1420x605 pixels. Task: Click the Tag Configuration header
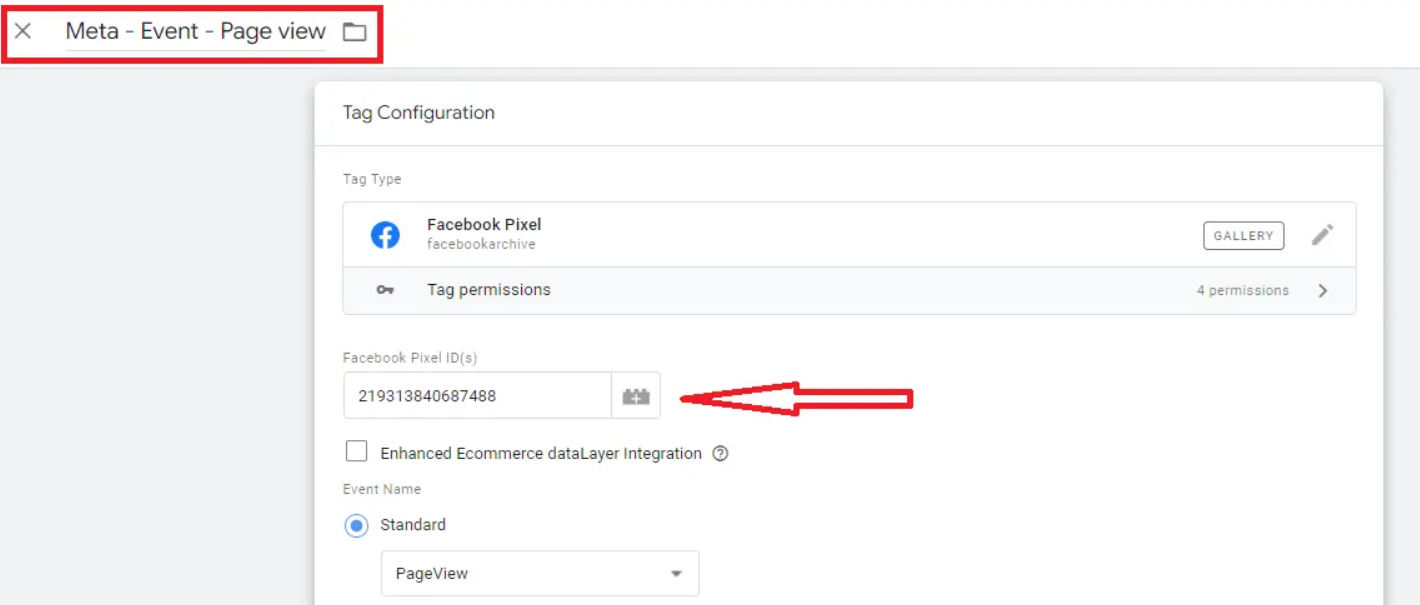coord(419,113)
